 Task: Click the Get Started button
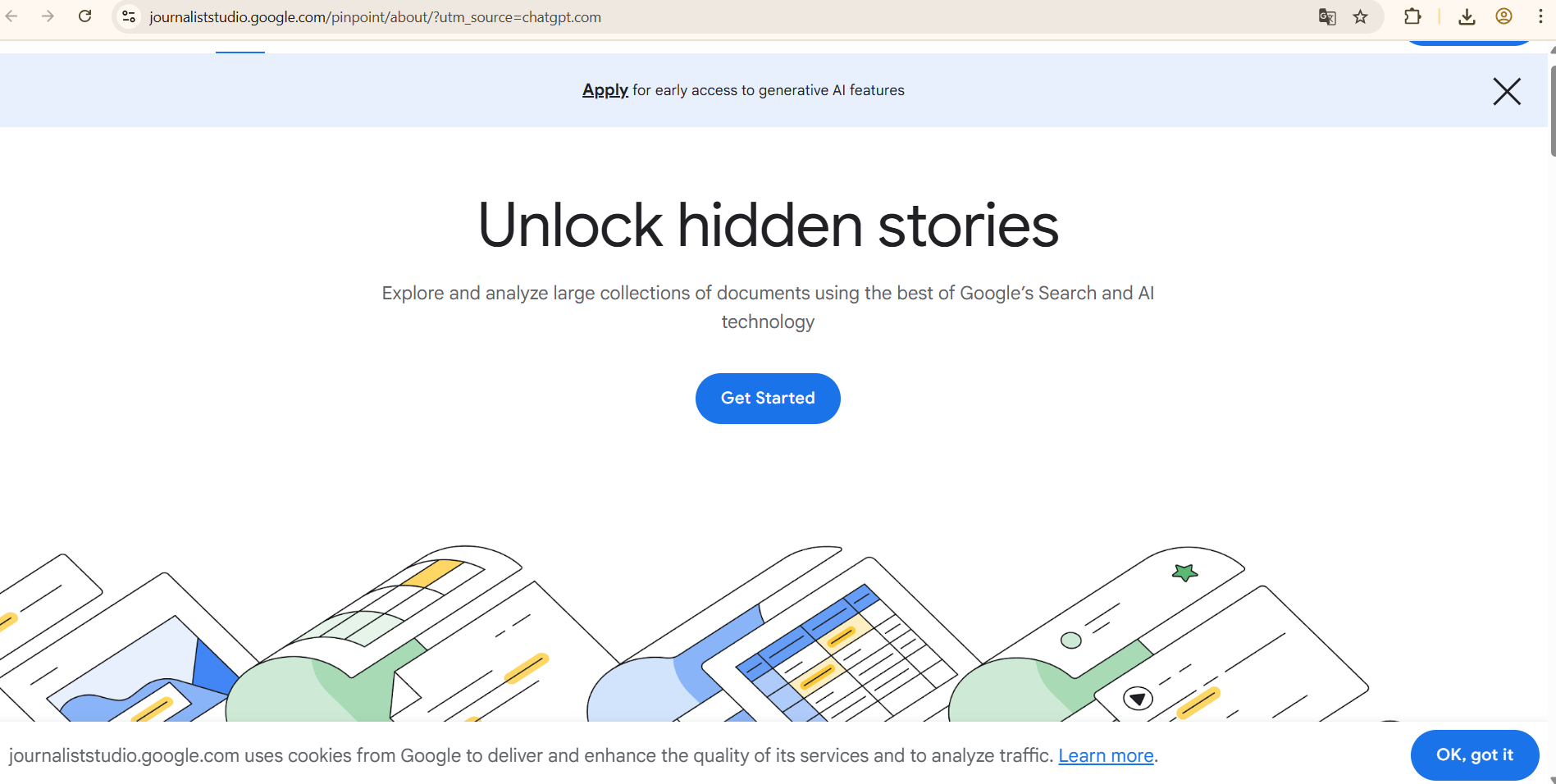(768, 399)
